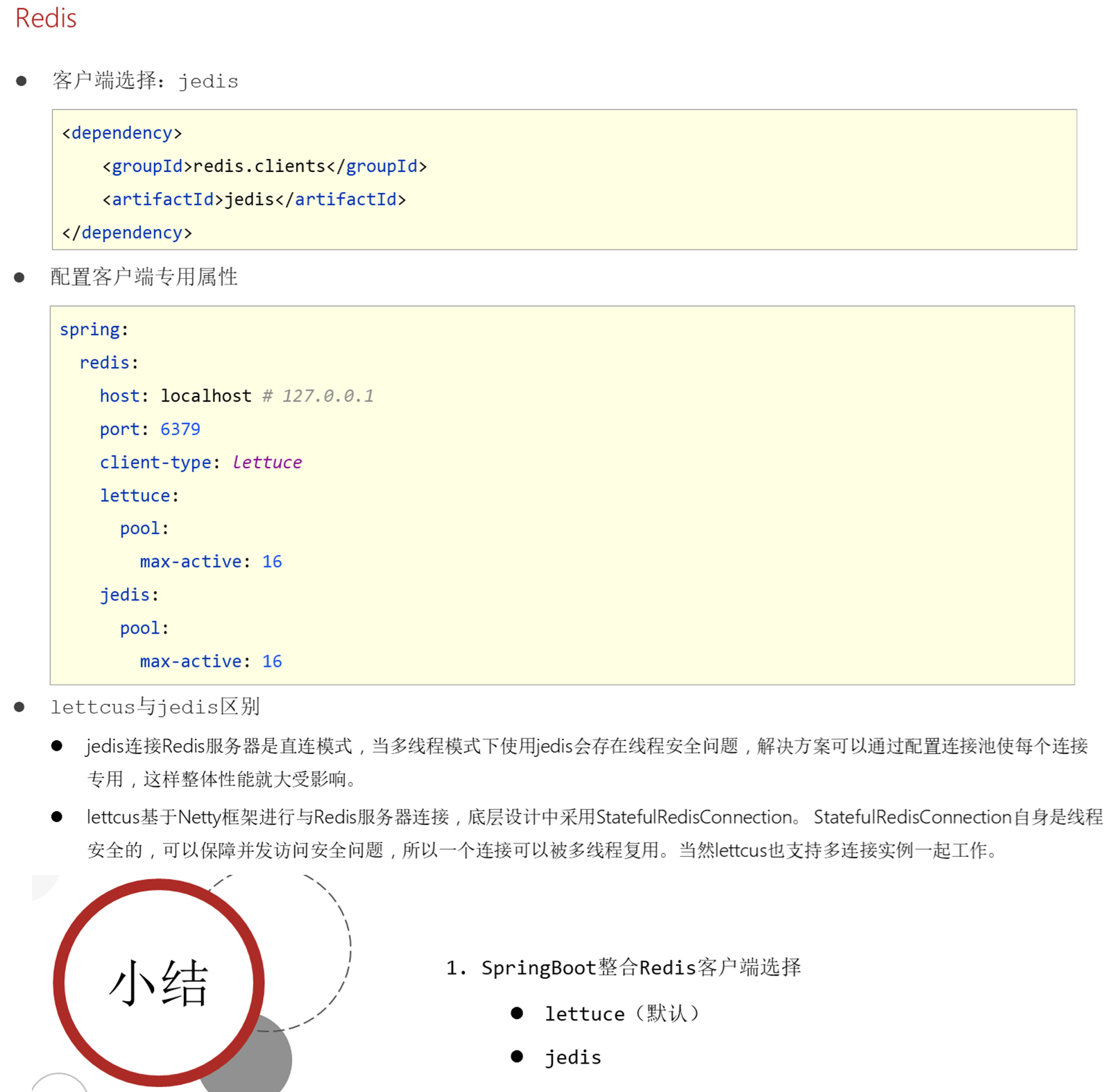Click the "lettuce:" YAML key
The height and width of the screenshot is (1092, 1112).
139,496
